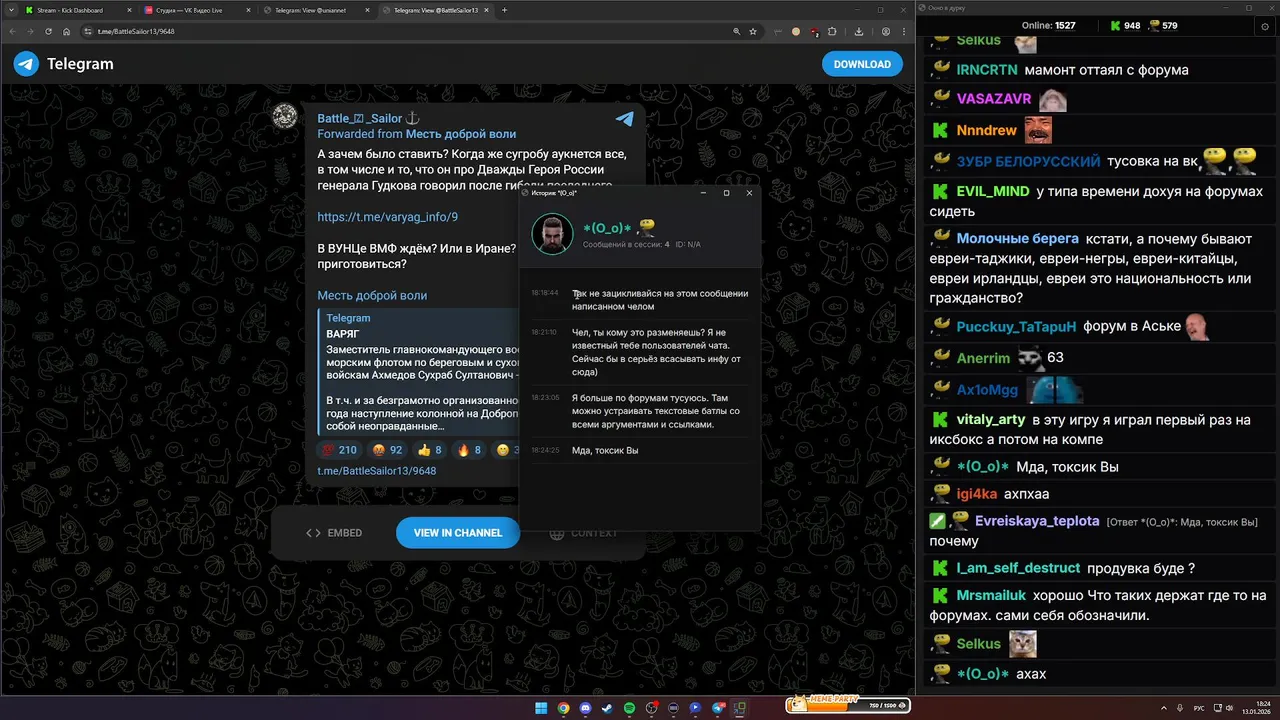Click the first thumbs-up reaction with 8

pyautogui.click(x=429, y=450)
